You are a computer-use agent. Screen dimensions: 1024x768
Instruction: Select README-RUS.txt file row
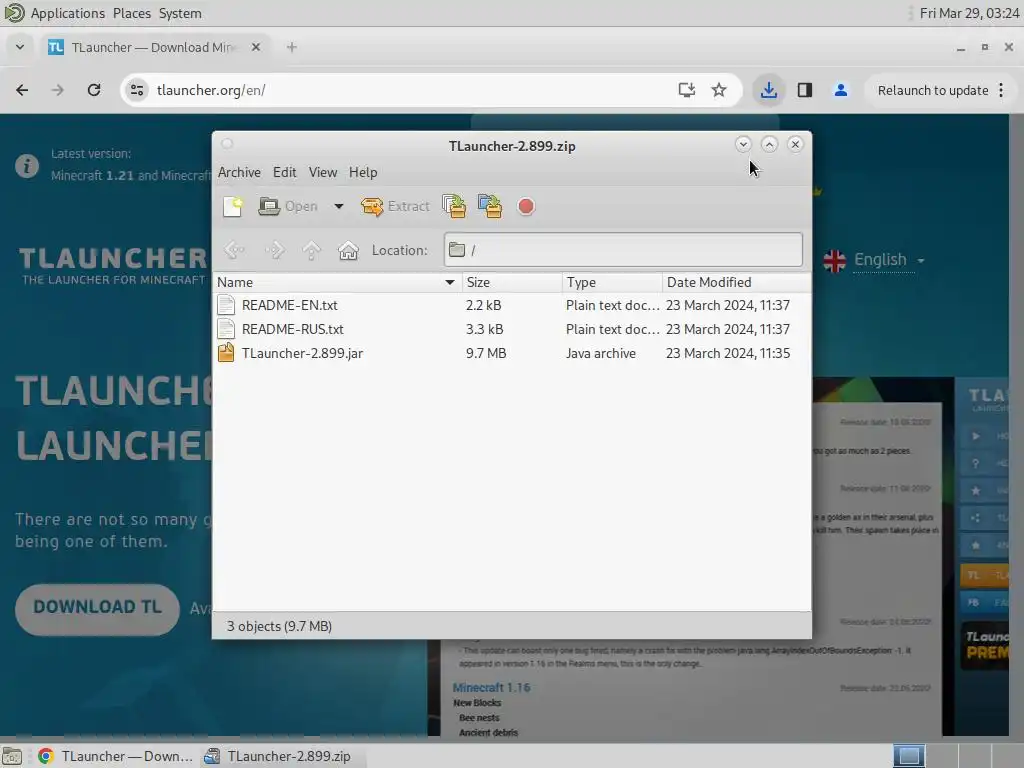[x=512, y=329]
